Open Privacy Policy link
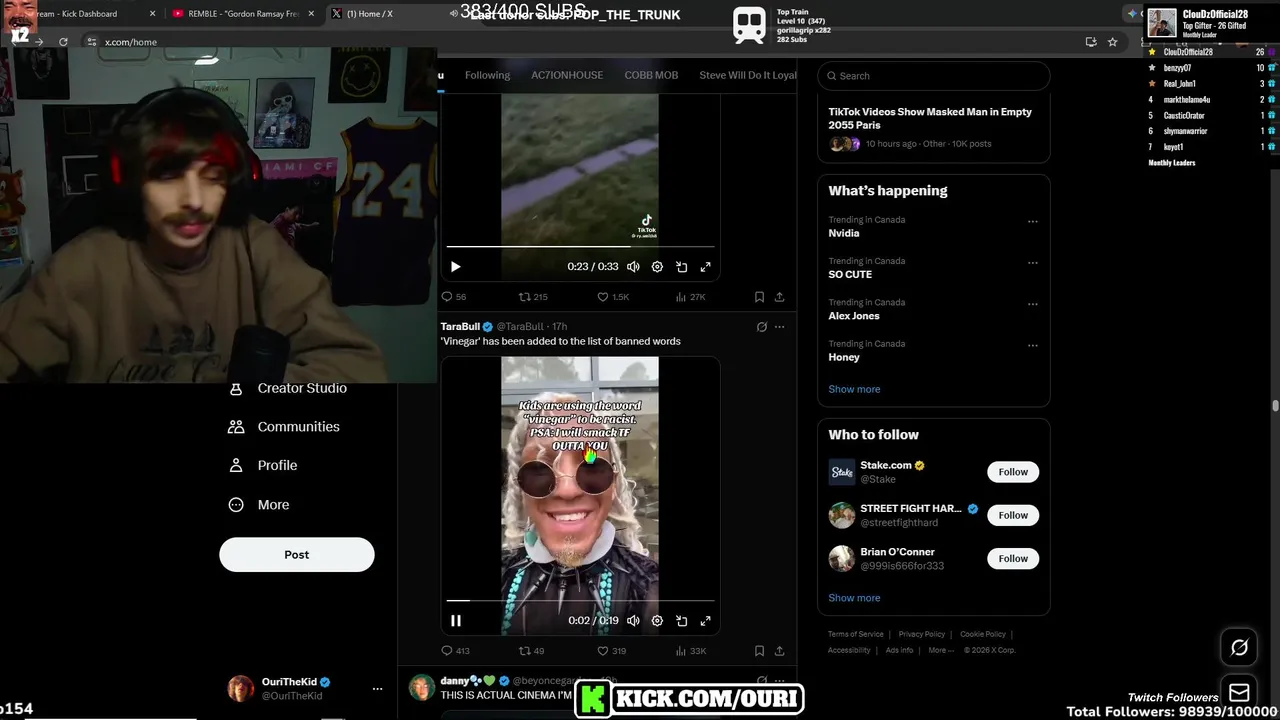The width and height of the screenshot is (1280, 720). pyautogui.click(x=921, y=634)
